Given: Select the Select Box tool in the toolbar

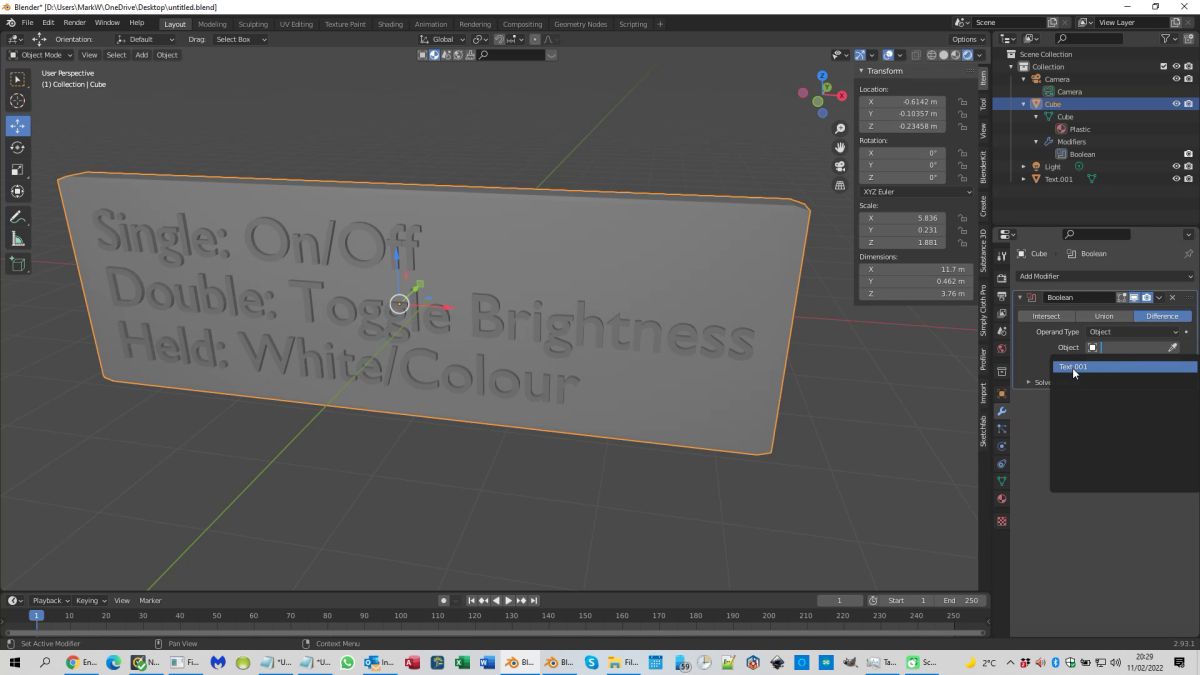Looking at the screenshot, I should tap(18, 79).
